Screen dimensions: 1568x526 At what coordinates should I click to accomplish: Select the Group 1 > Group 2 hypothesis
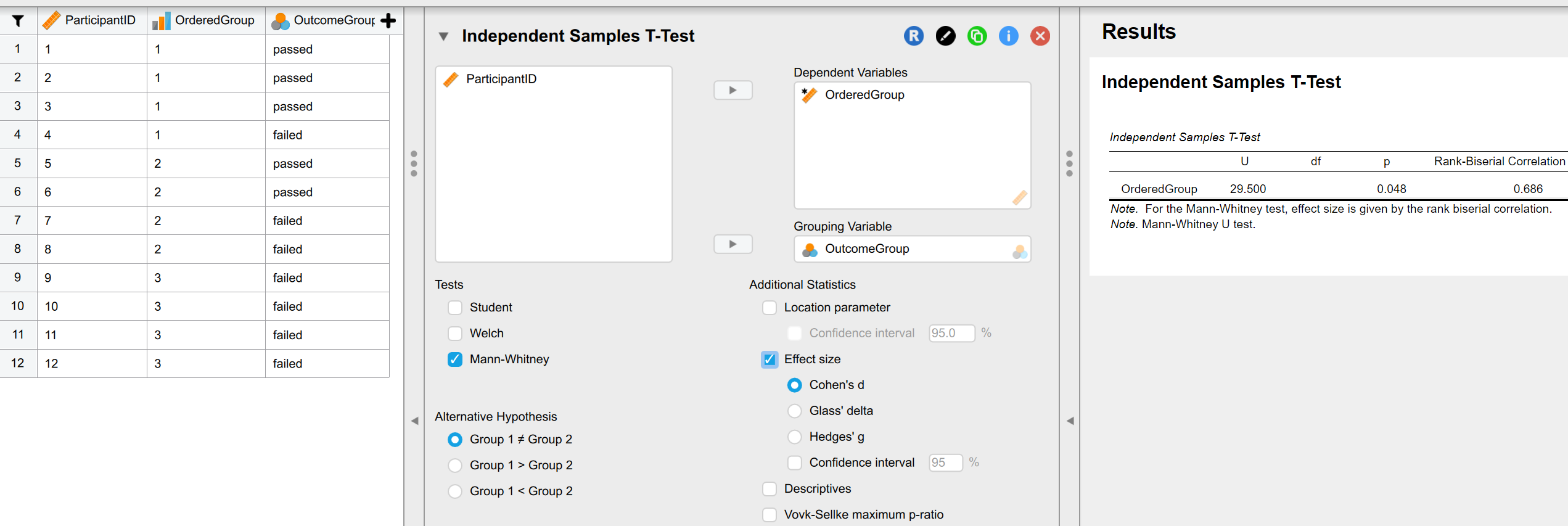pyautogui.click(x=455, y=466)
